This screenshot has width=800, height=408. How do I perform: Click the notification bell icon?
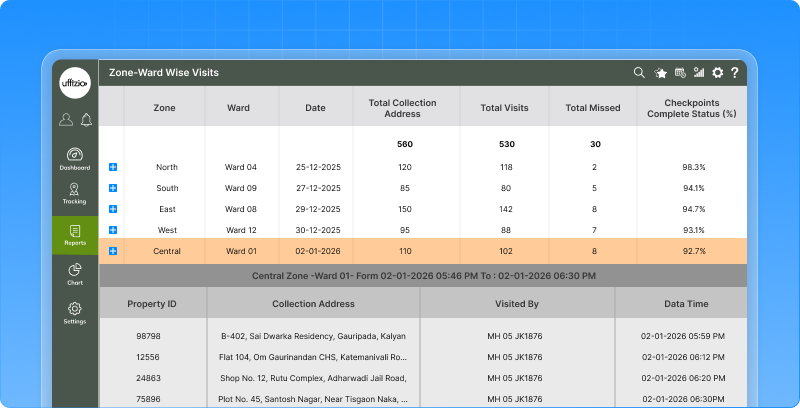86,120
